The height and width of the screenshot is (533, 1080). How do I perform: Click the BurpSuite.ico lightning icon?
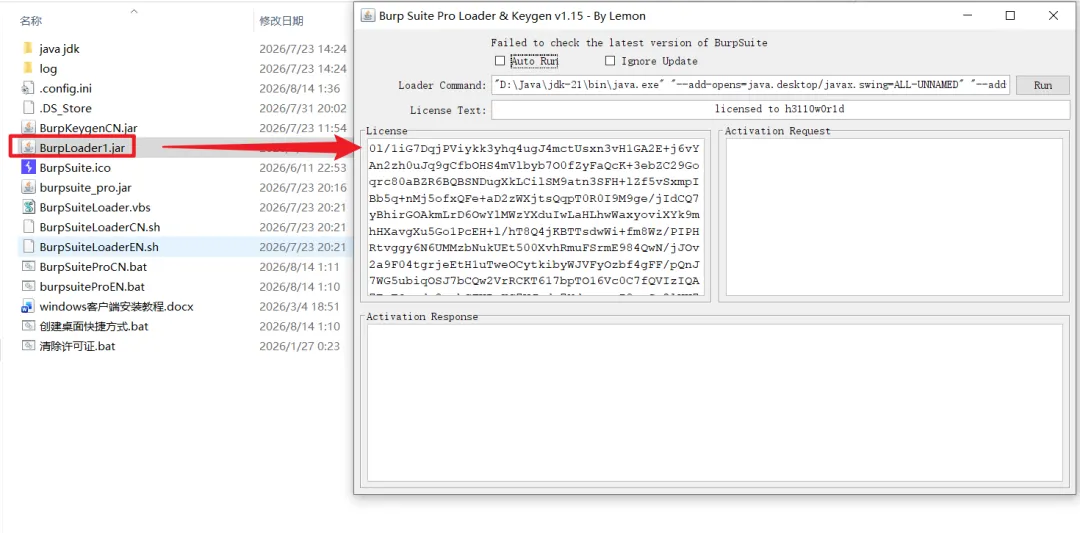point(28,167)
